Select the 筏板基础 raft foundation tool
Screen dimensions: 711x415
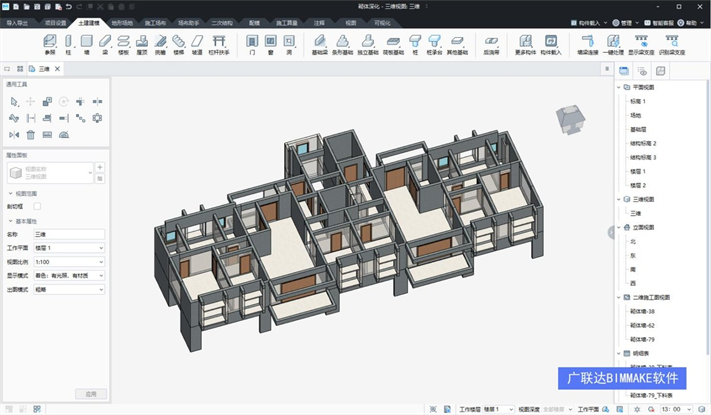pyautogui.click(x=393, y=45)
